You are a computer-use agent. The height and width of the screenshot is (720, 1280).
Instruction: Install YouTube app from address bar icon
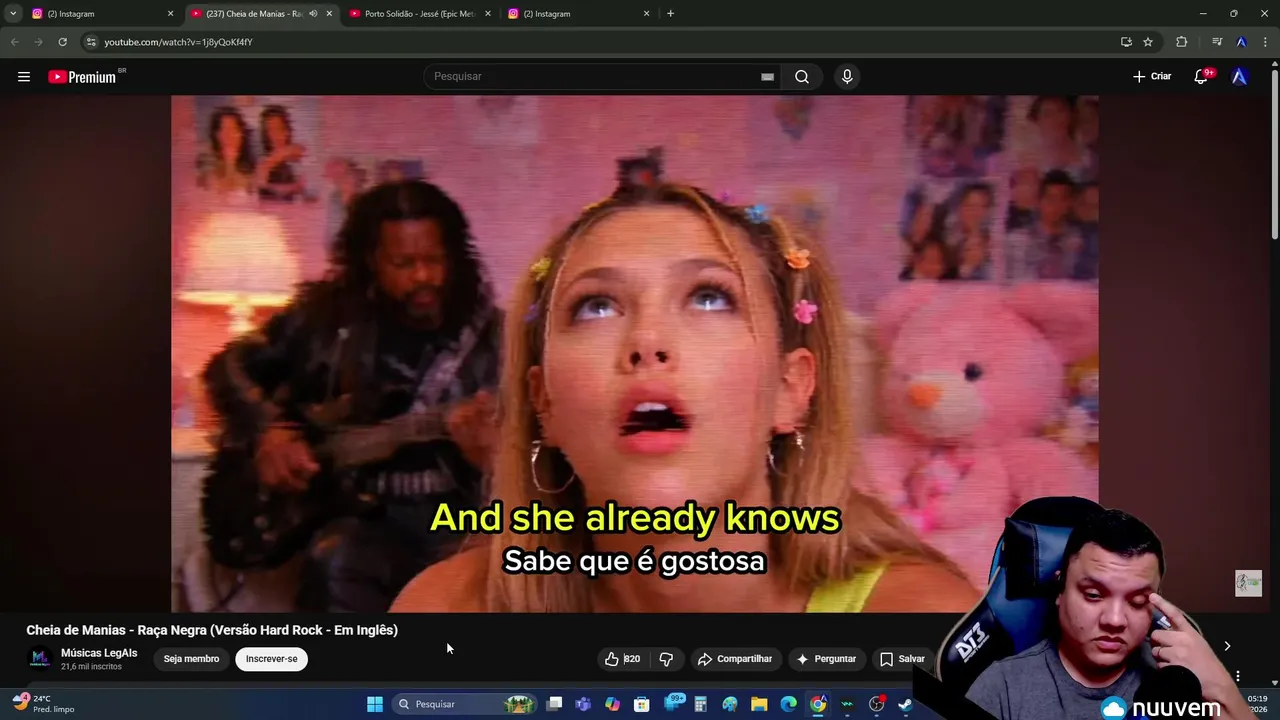coord(1126,42)
